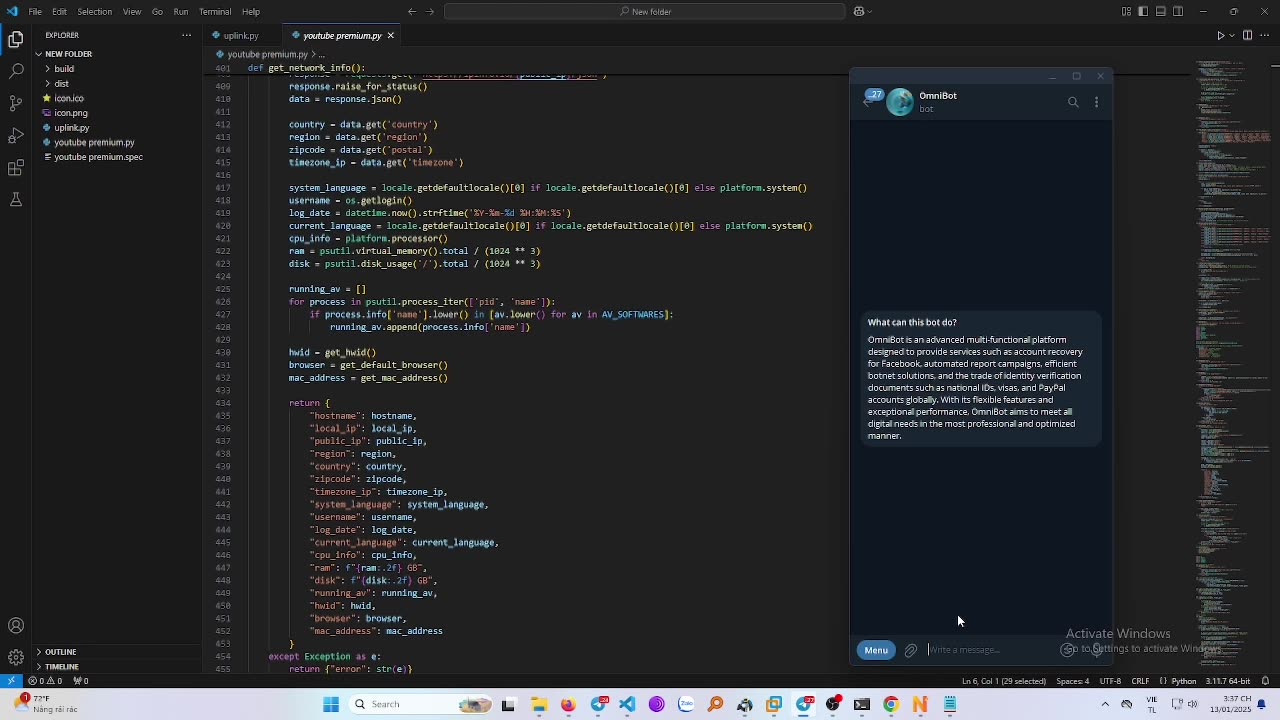Open Google Chrome from the taskbar
Image resolution: width=1280 pixels, height=720 pixels.
point(891,705)
